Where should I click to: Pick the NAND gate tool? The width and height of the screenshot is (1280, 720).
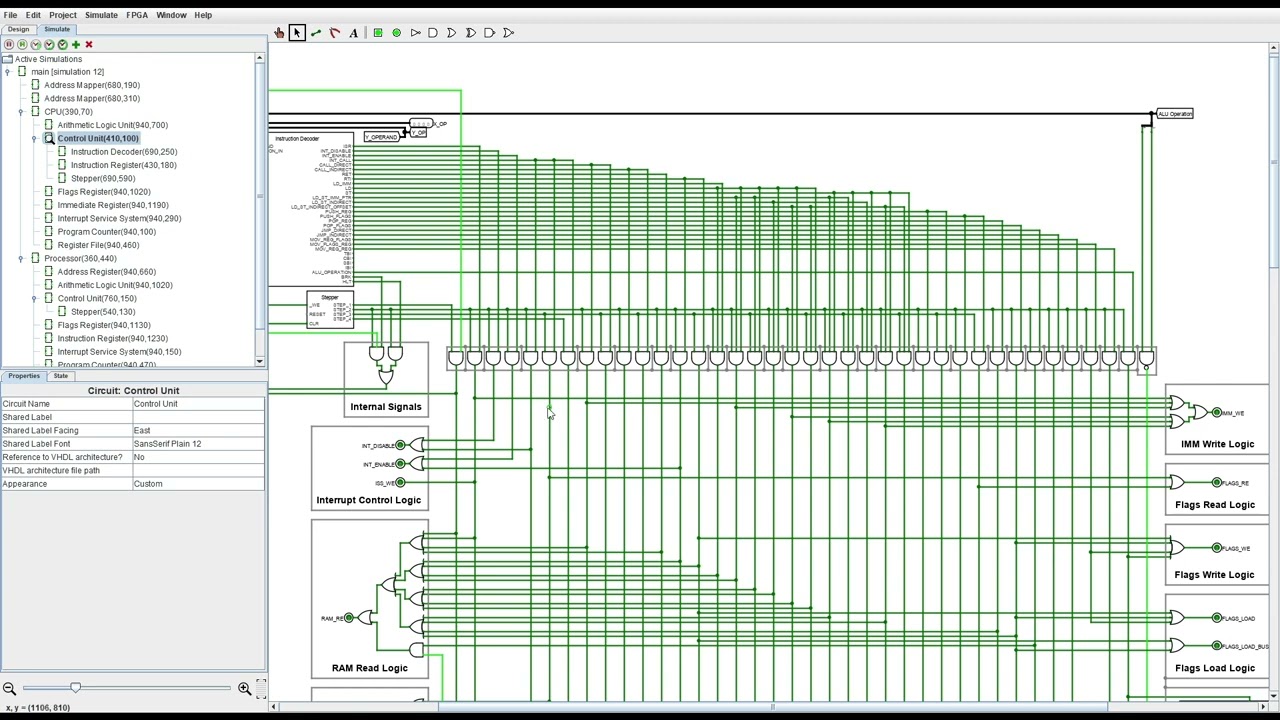click(489, 33)
